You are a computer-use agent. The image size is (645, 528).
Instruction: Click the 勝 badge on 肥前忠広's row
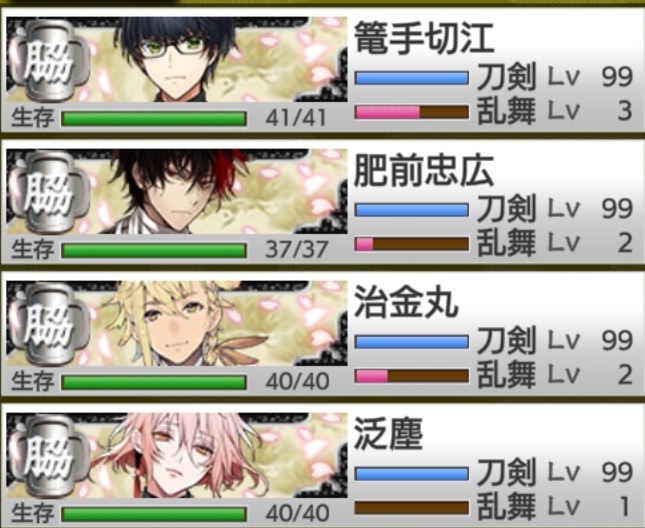coord(49,192)
